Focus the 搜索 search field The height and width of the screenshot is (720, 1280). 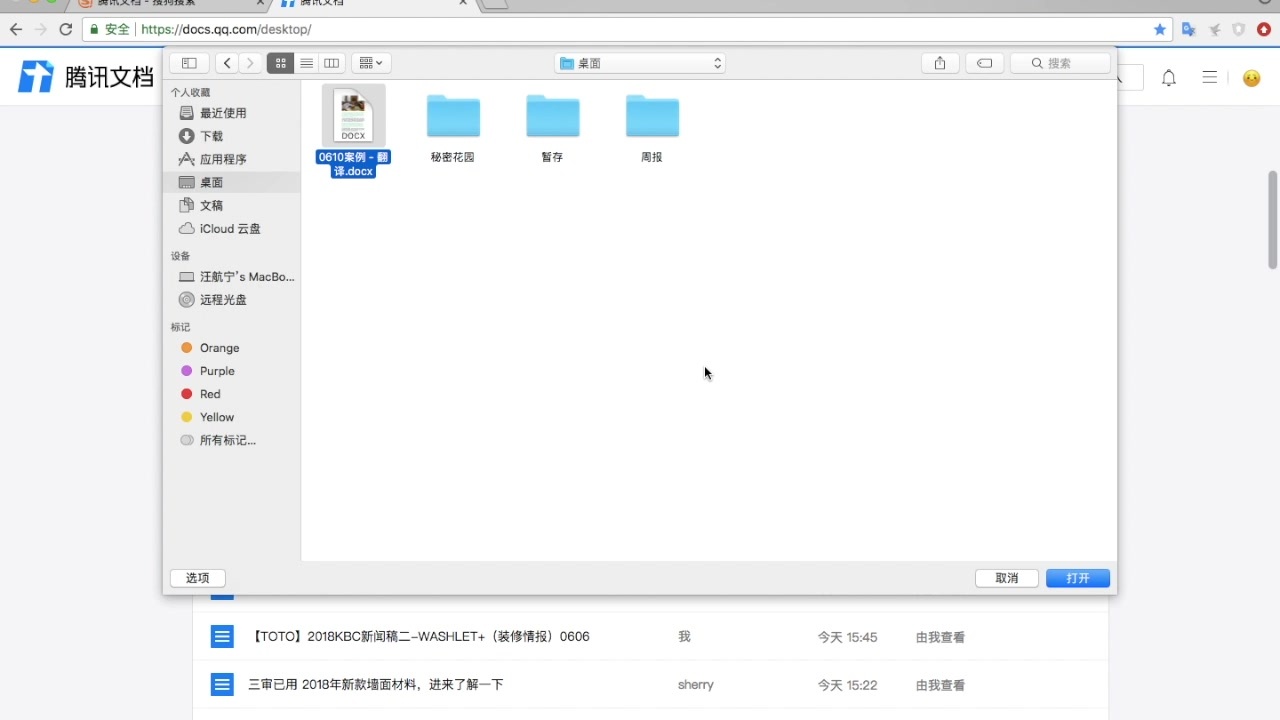click(1060, 63)
